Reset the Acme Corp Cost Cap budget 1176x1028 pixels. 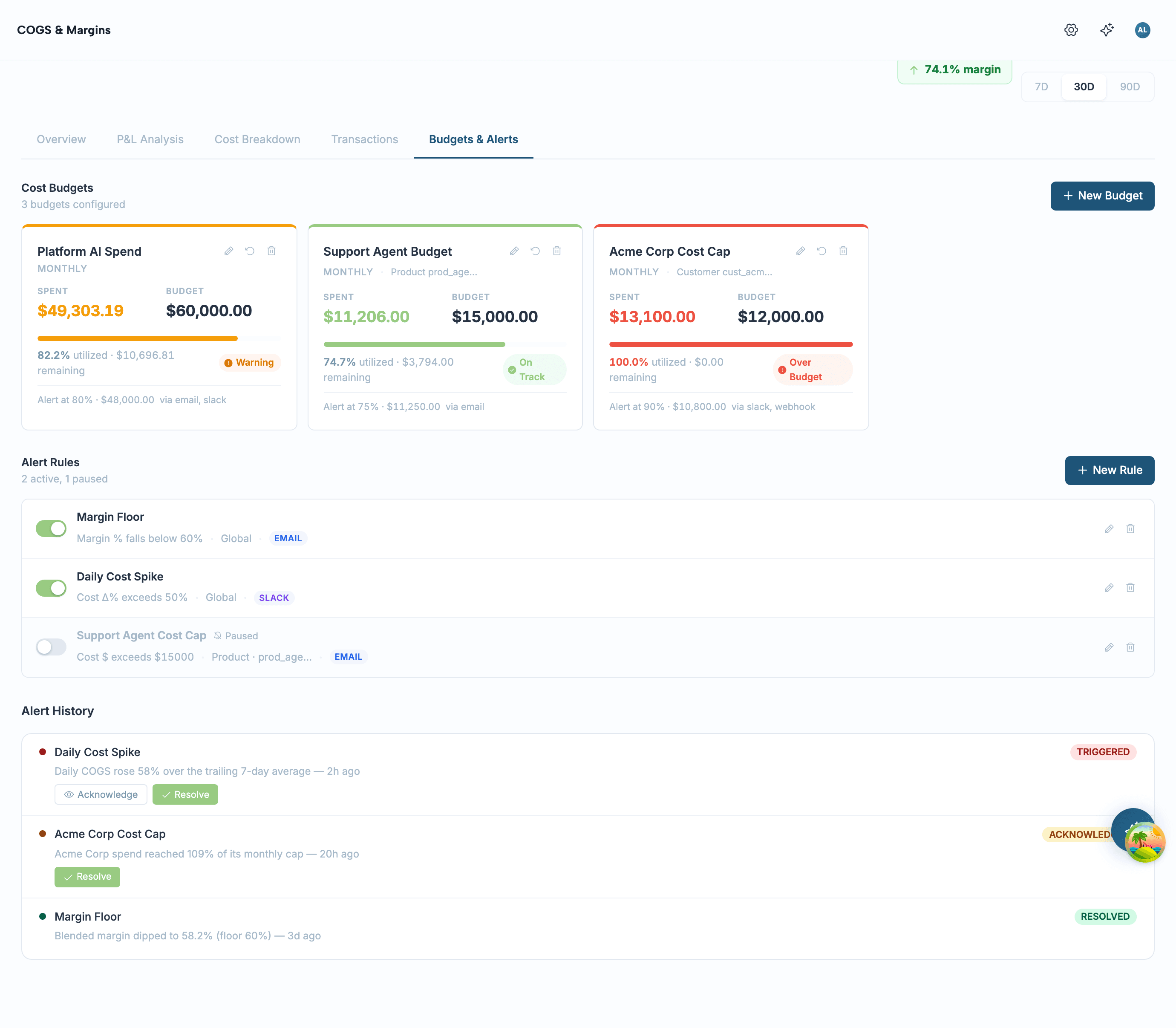[821, 251]
